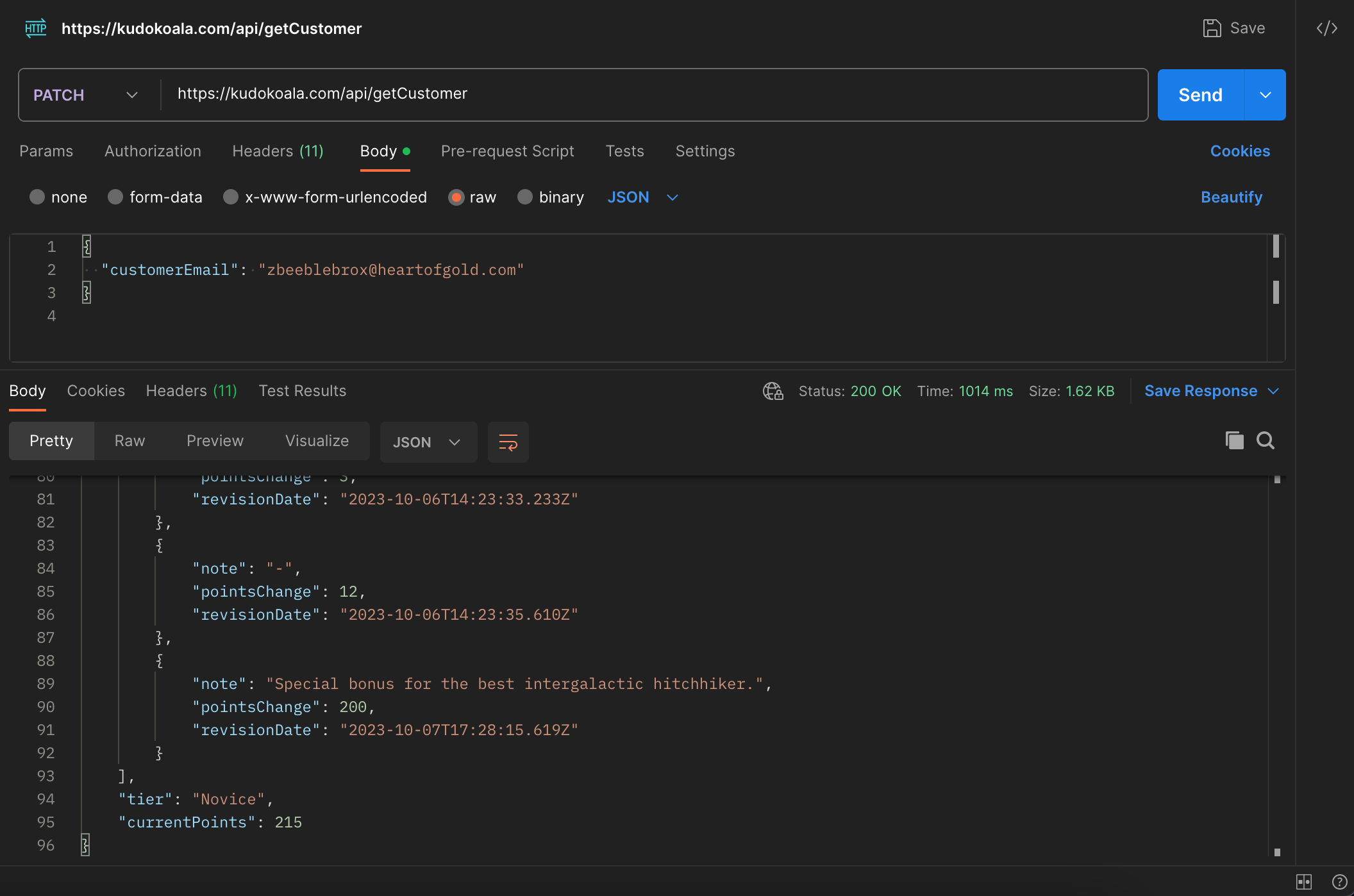Switch response view to Raw
1354x896 pixels.
click(130, 441)
